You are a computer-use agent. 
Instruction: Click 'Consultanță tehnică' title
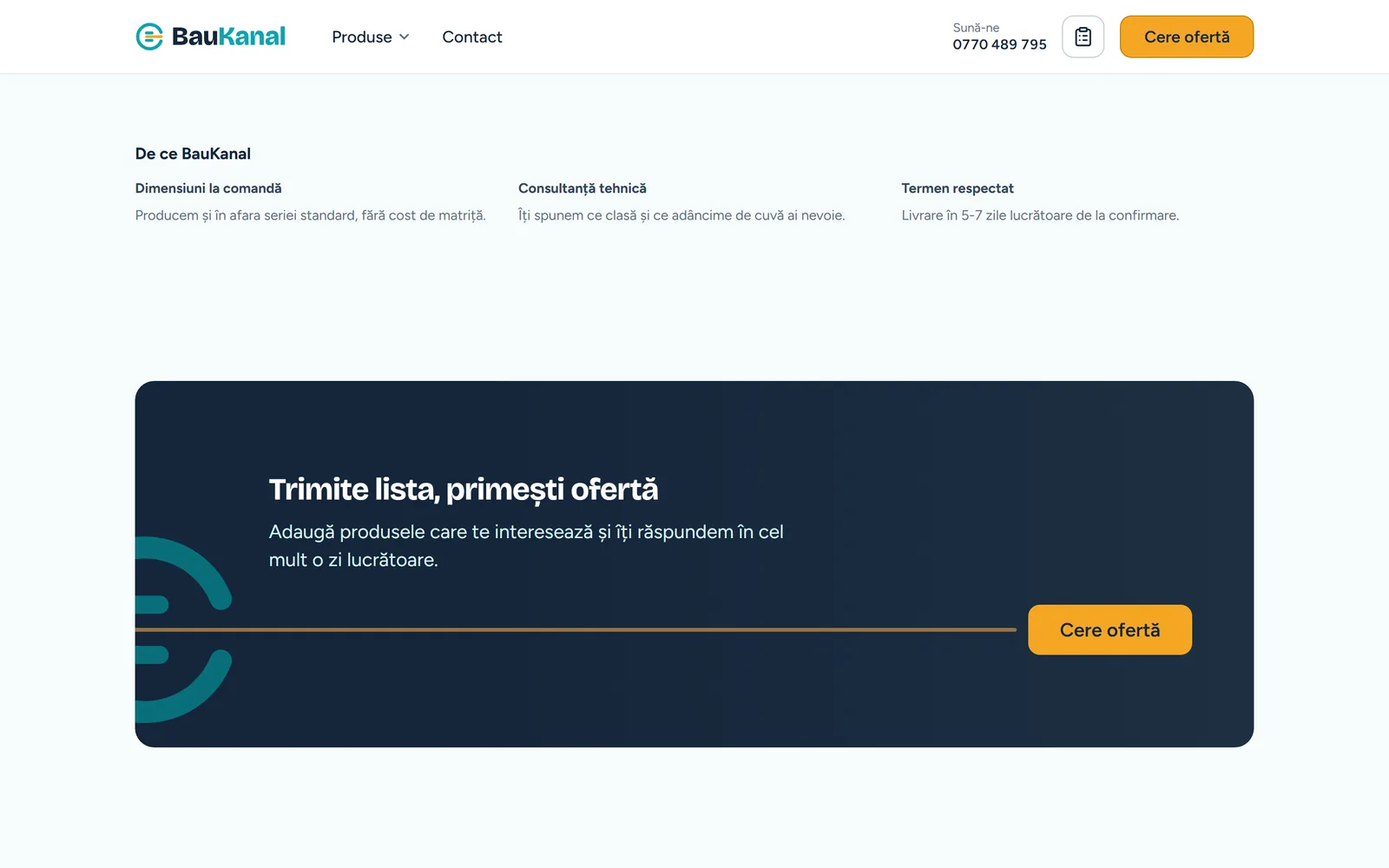point(583,188)
